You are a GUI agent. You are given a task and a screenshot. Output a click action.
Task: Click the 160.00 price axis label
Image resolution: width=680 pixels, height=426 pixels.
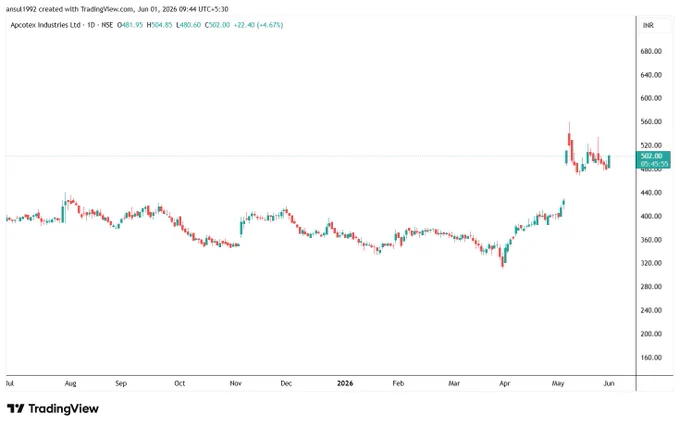point(651,358)
